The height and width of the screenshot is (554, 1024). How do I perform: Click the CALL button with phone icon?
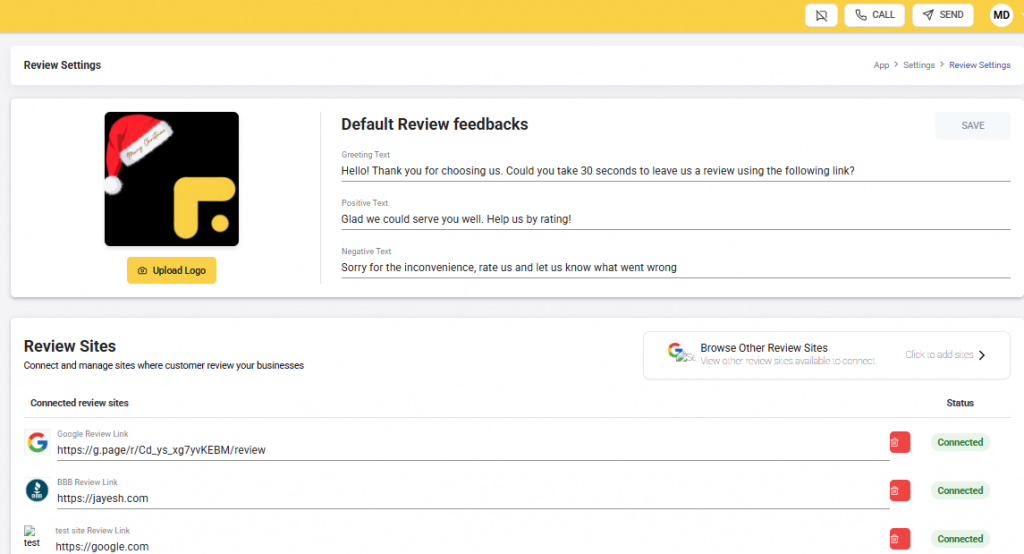click(x=874, y=15)
